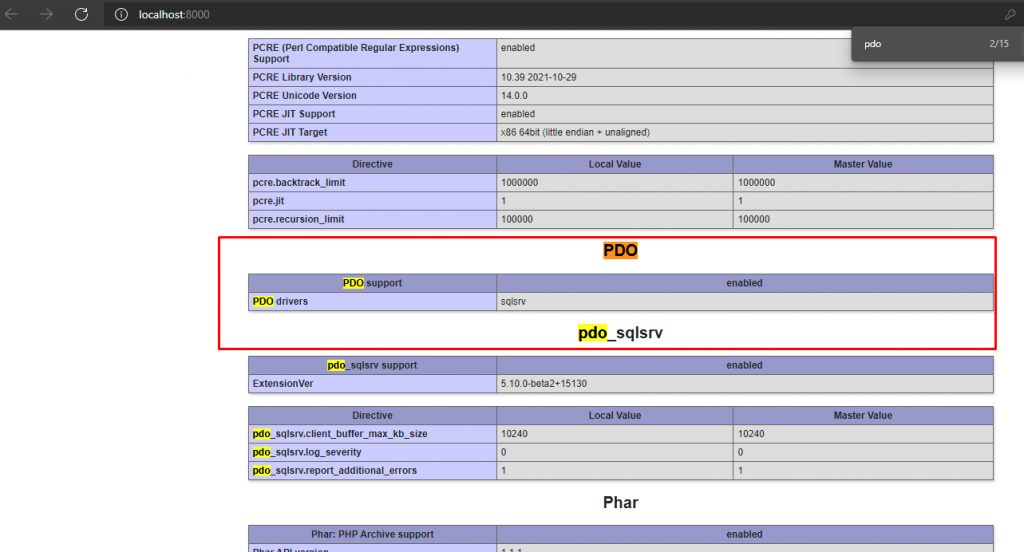
Task: Click the browser forward arrow
Action: [x=47, y=14]
